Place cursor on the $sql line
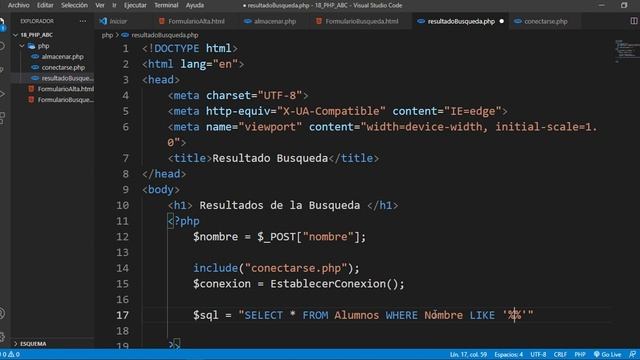The width and height of the screenshot is (640, 360). 363,315
